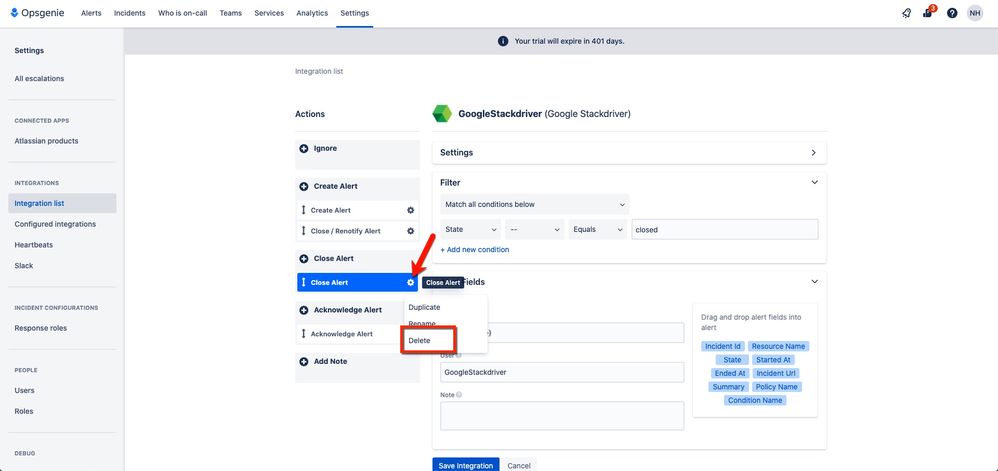Grab drag handle on Create Alert row

pos(304,210)
